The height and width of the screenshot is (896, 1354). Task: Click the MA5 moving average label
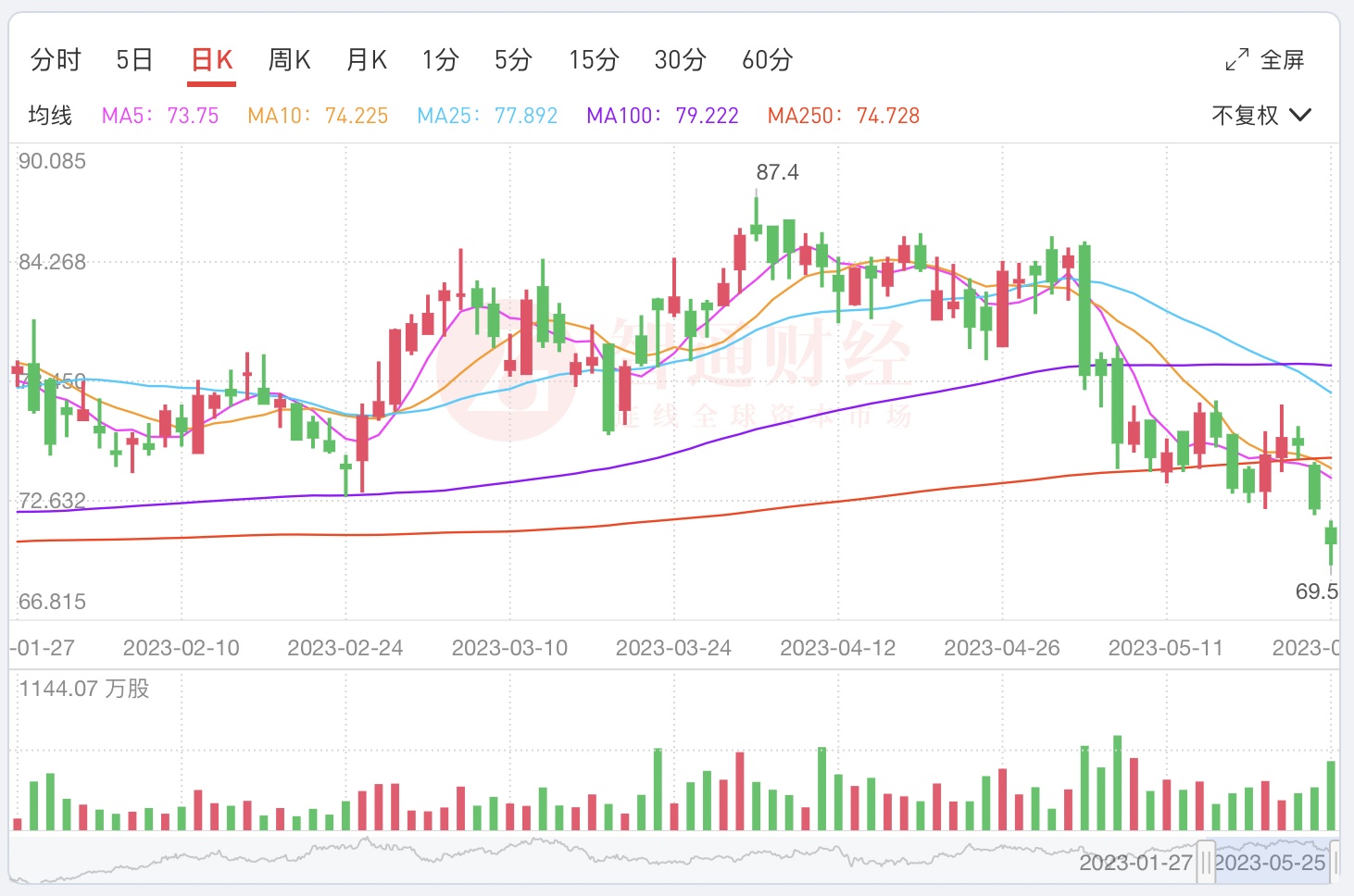click(x=160, y=116)
